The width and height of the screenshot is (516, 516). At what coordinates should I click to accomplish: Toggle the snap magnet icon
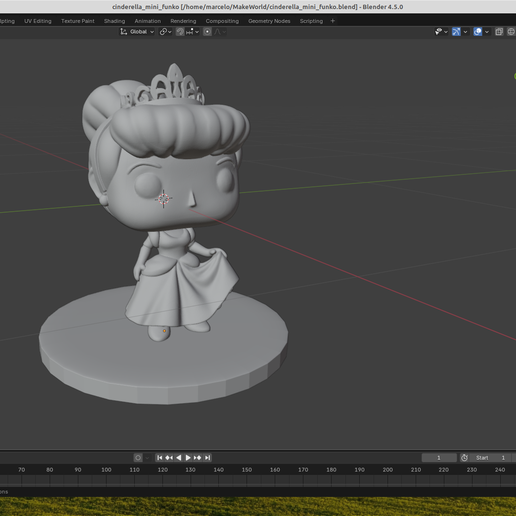(180, 32)
